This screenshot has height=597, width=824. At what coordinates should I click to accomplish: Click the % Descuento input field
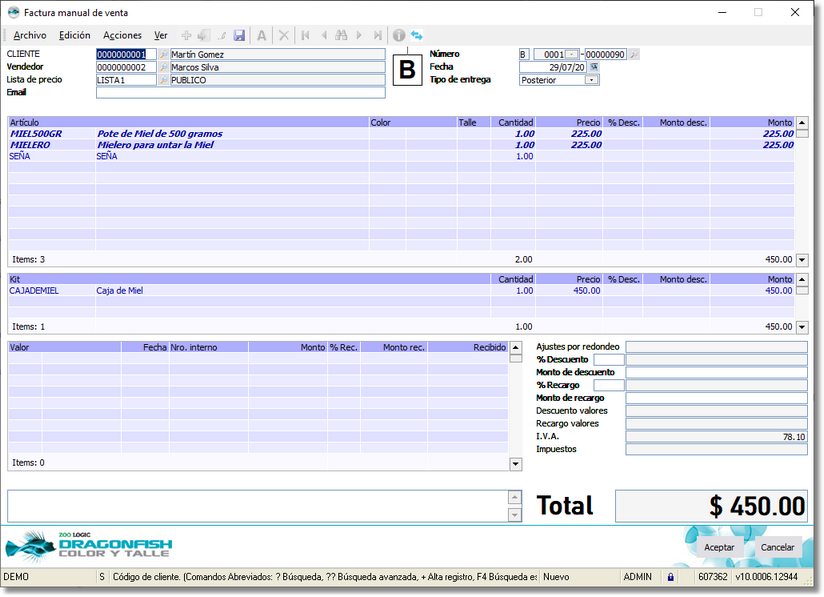pyautogui.click(x=608, y=359)
